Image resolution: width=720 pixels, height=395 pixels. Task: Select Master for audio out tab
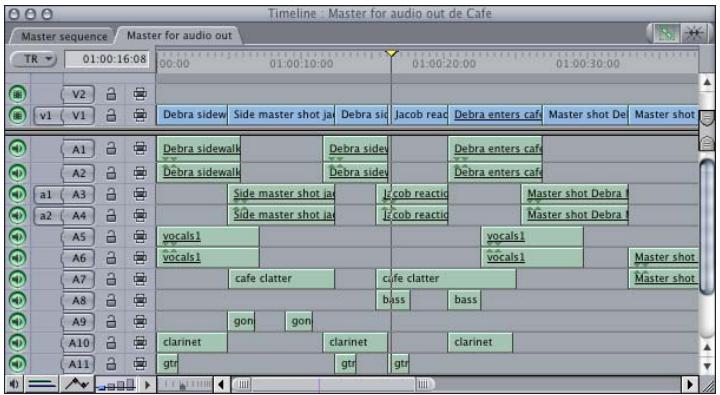[180, 35]
